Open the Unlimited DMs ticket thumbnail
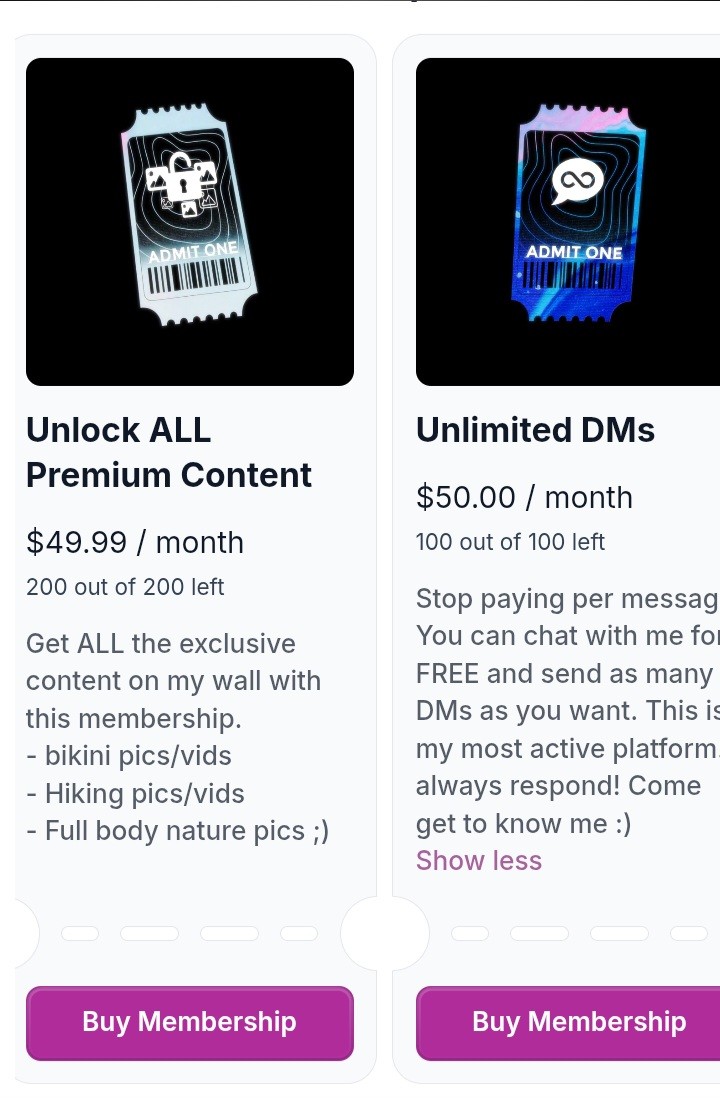Viewport: 720px width, 1098px height. coord(568,222)
